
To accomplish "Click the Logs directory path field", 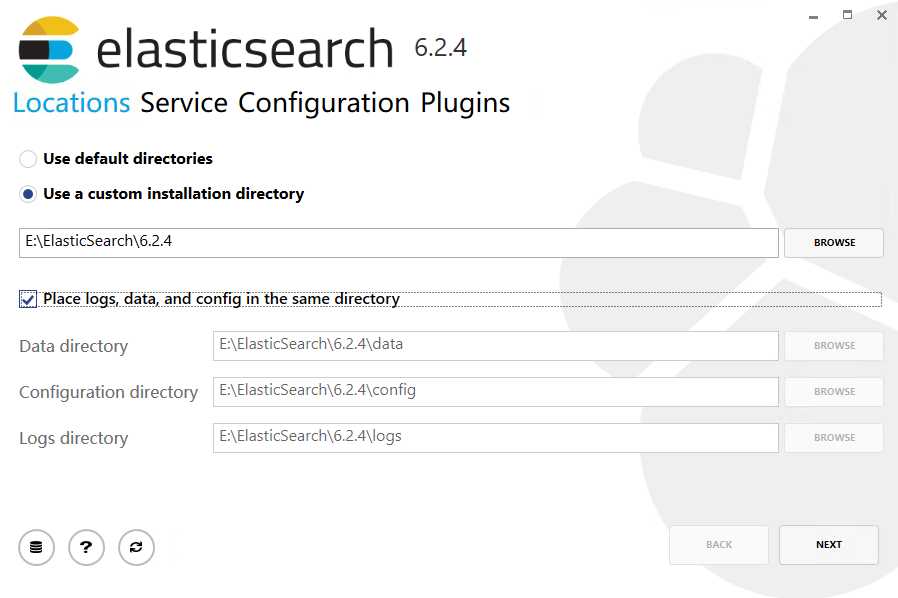I will [x=495, y=437].
